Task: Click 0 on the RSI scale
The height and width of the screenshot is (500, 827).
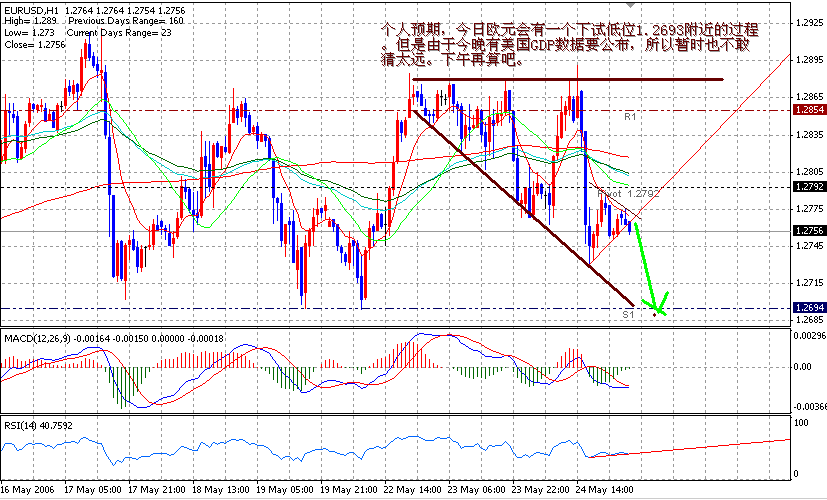Action: [x=797, y=474]
